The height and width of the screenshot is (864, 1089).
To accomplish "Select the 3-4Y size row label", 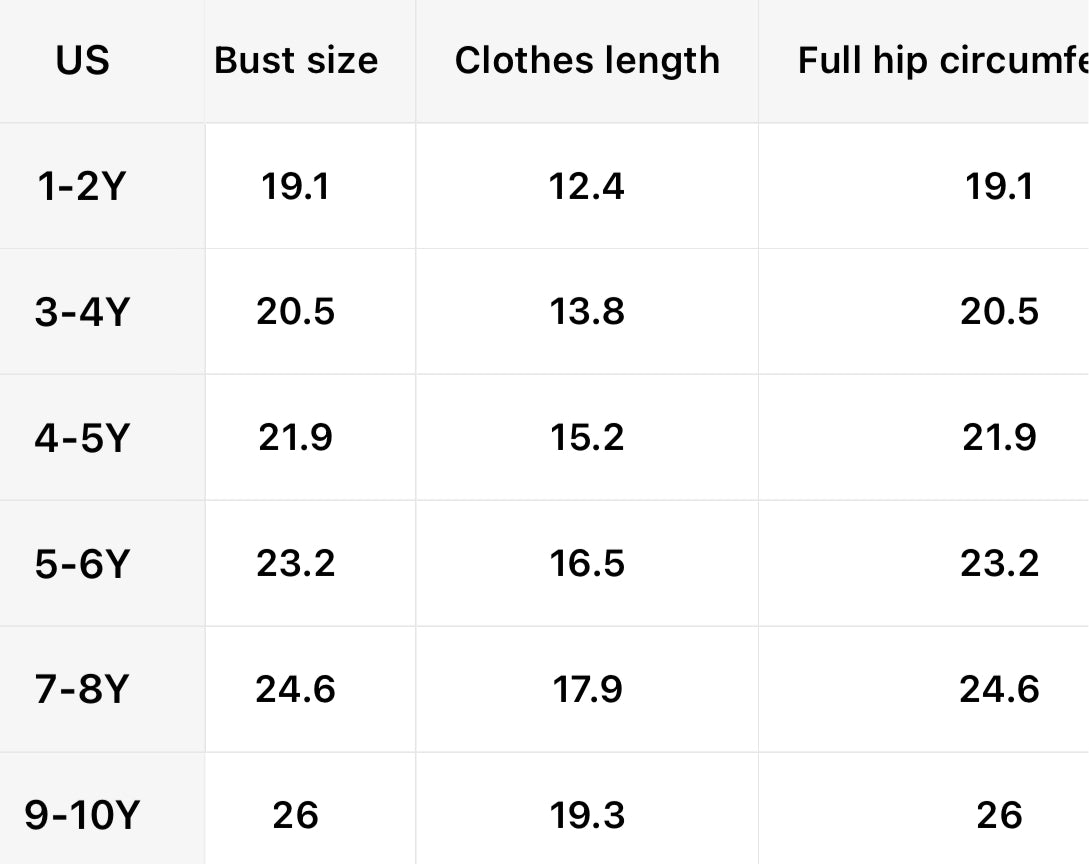I will [82, 313].
